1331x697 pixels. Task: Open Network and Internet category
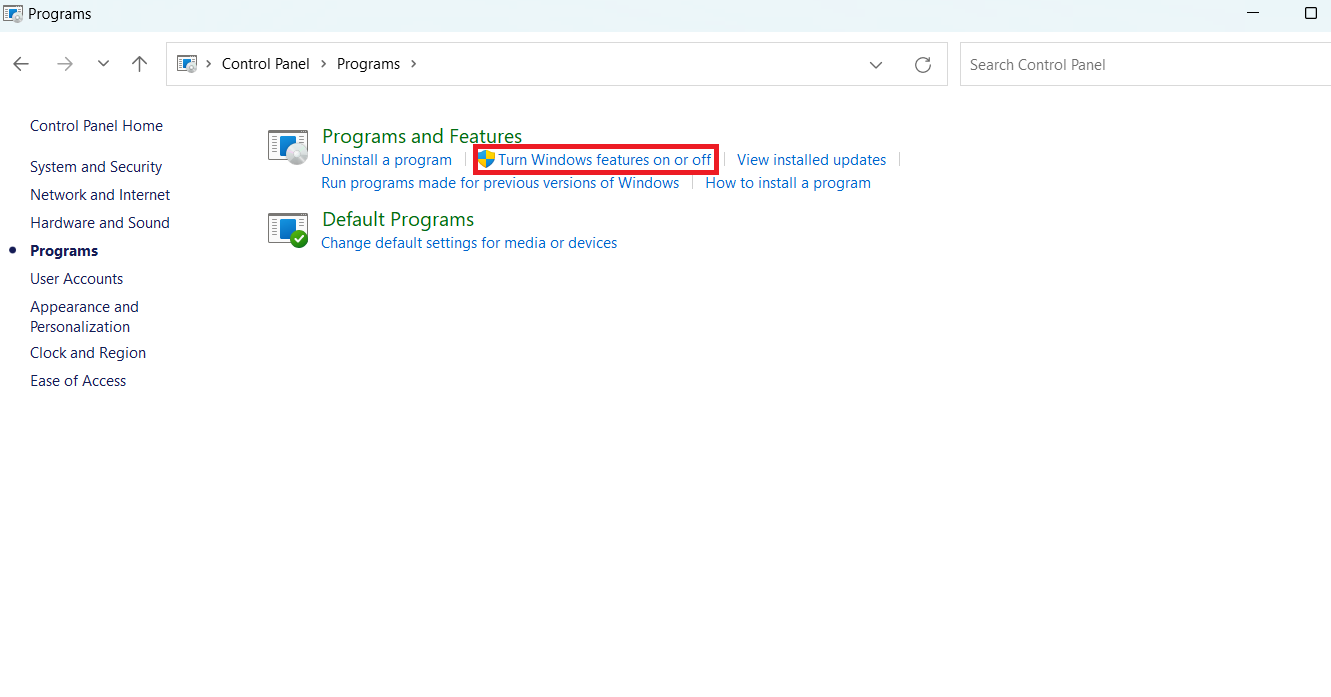[100, 195]
